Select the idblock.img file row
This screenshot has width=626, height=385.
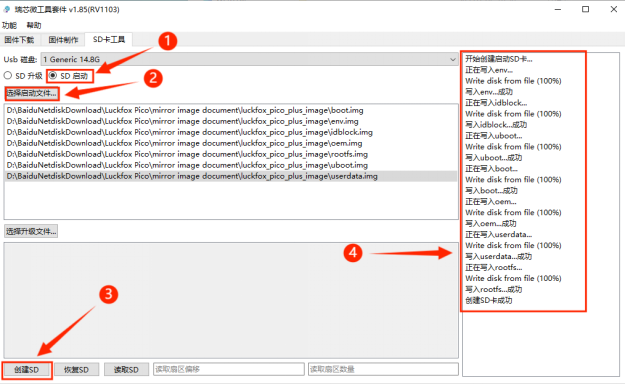click(231, 132)
